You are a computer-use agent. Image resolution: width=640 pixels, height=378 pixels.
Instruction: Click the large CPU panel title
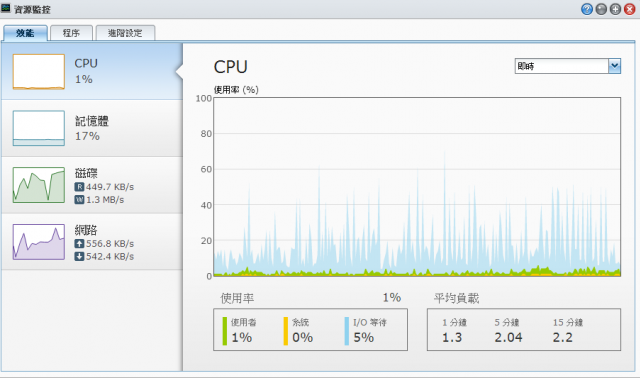coord(231,67)
